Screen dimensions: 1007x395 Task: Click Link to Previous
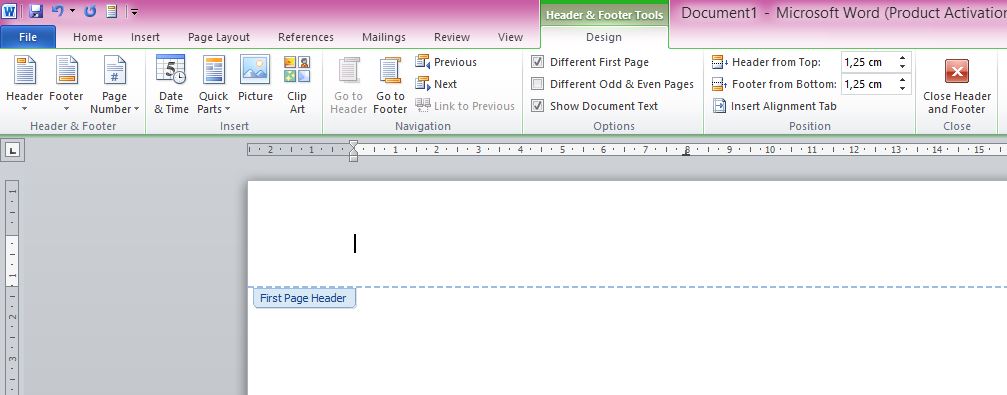(466, 106)
